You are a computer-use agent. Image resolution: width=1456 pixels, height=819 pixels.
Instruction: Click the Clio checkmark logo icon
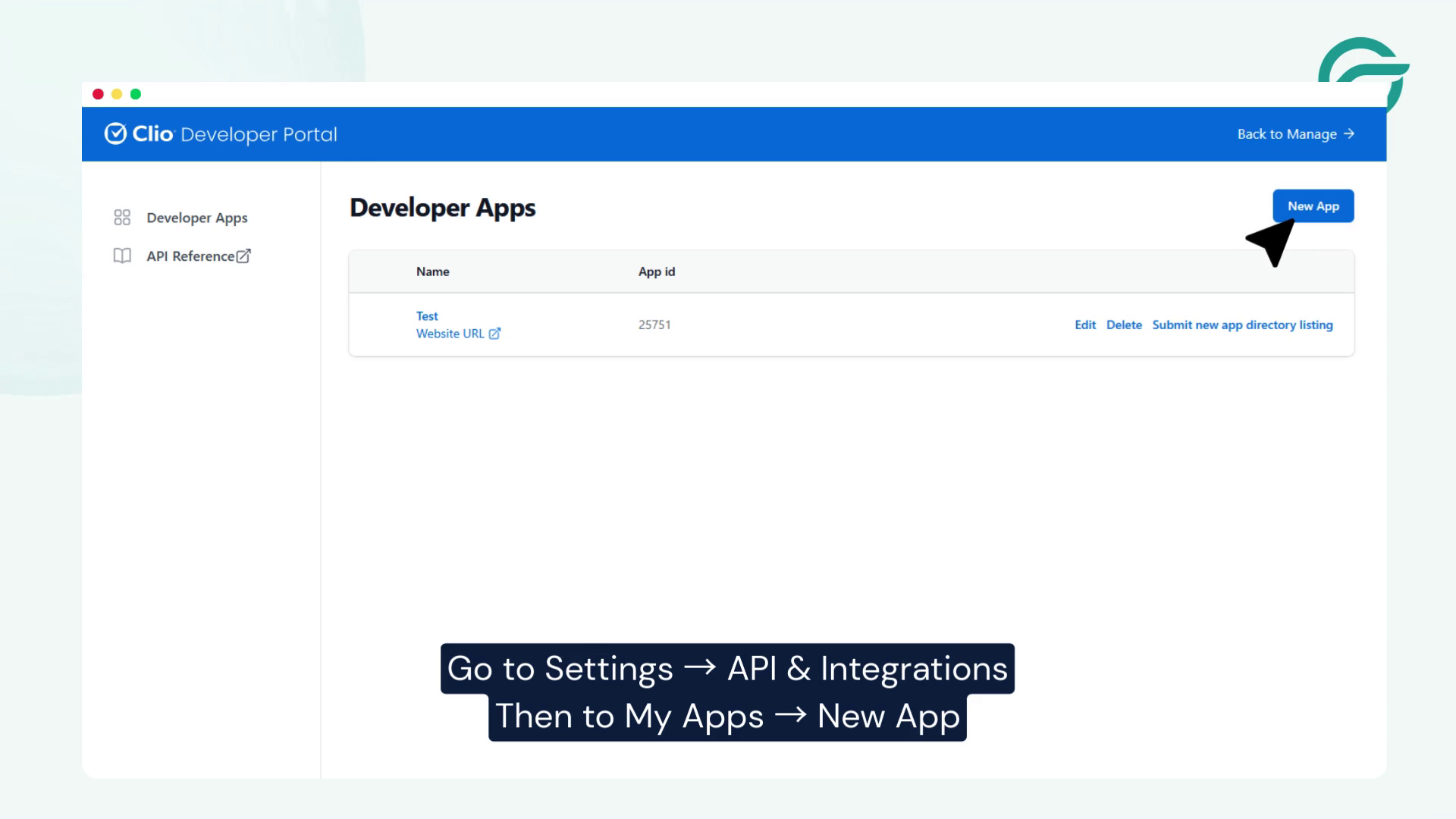115,133
